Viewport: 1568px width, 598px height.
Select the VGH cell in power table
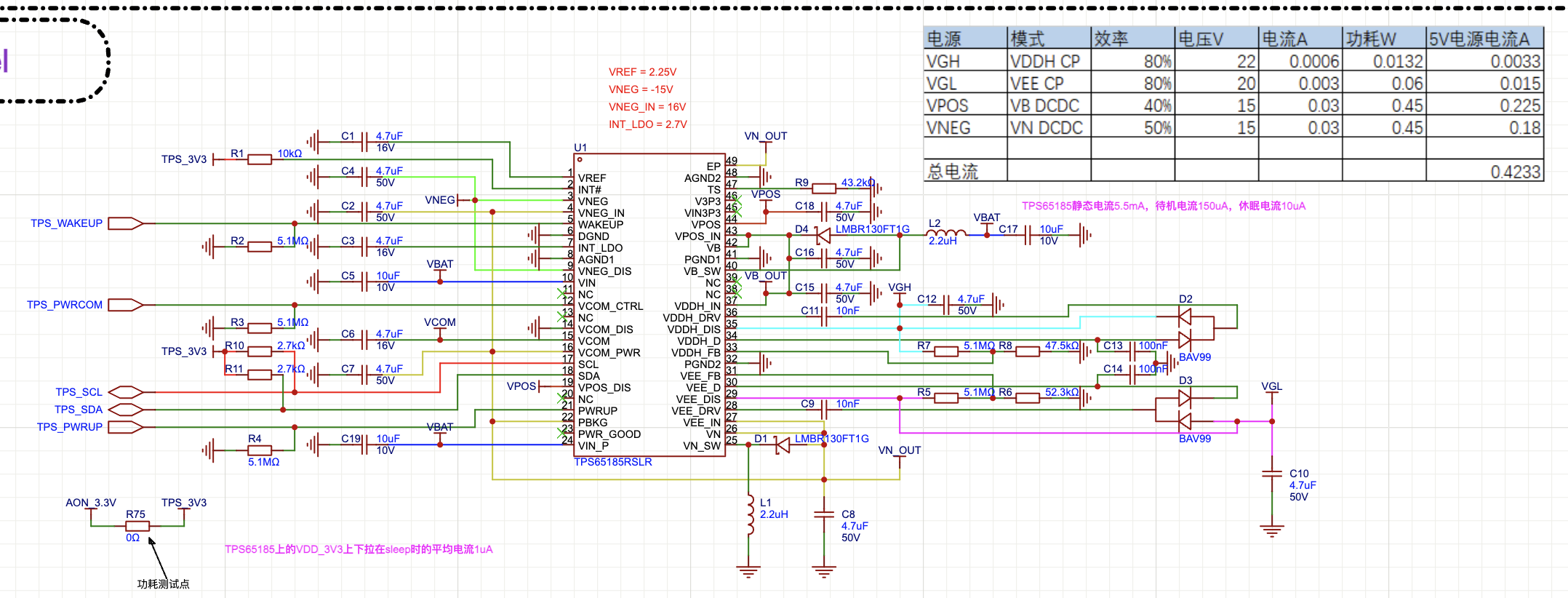pyautogui.click(x=965, y=61)
